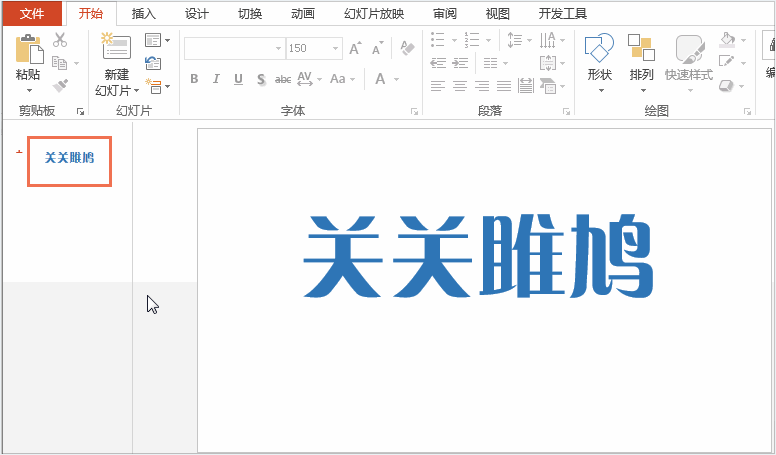This screenshot has height=455, width=776.
Task: Open the 动画 animations tab
Action: click(302, 13)
